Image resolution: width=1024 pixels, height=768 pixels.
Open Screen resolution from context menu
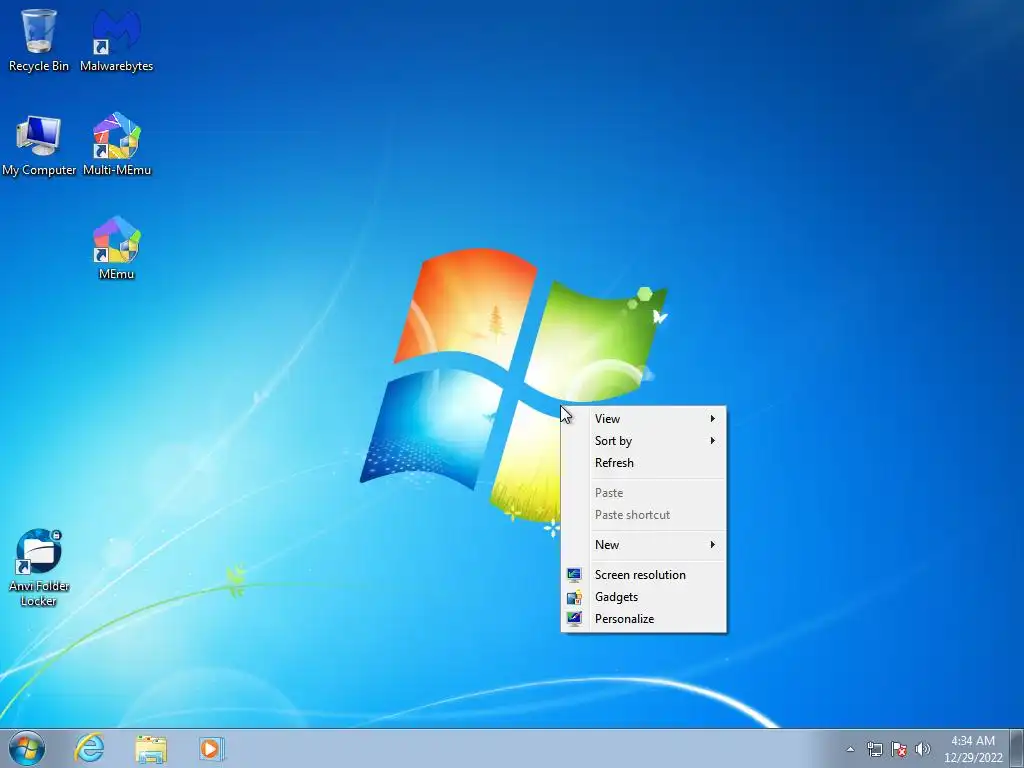643,575
